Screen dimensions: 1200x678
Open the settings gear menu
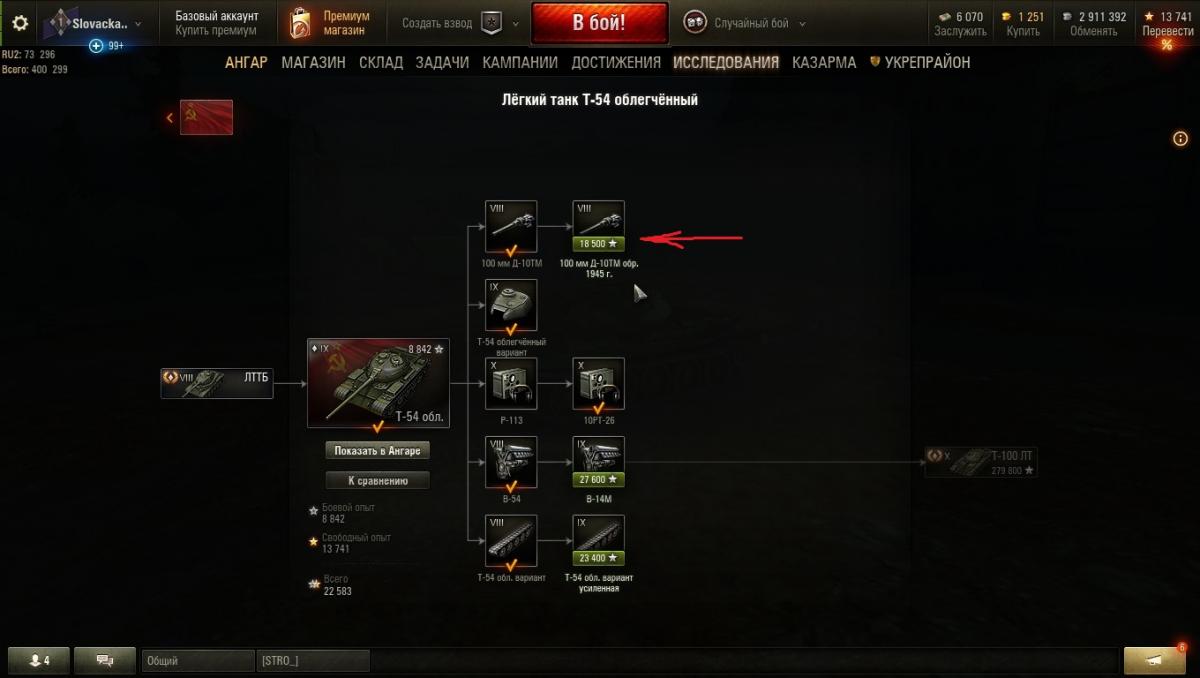(20, 23)
